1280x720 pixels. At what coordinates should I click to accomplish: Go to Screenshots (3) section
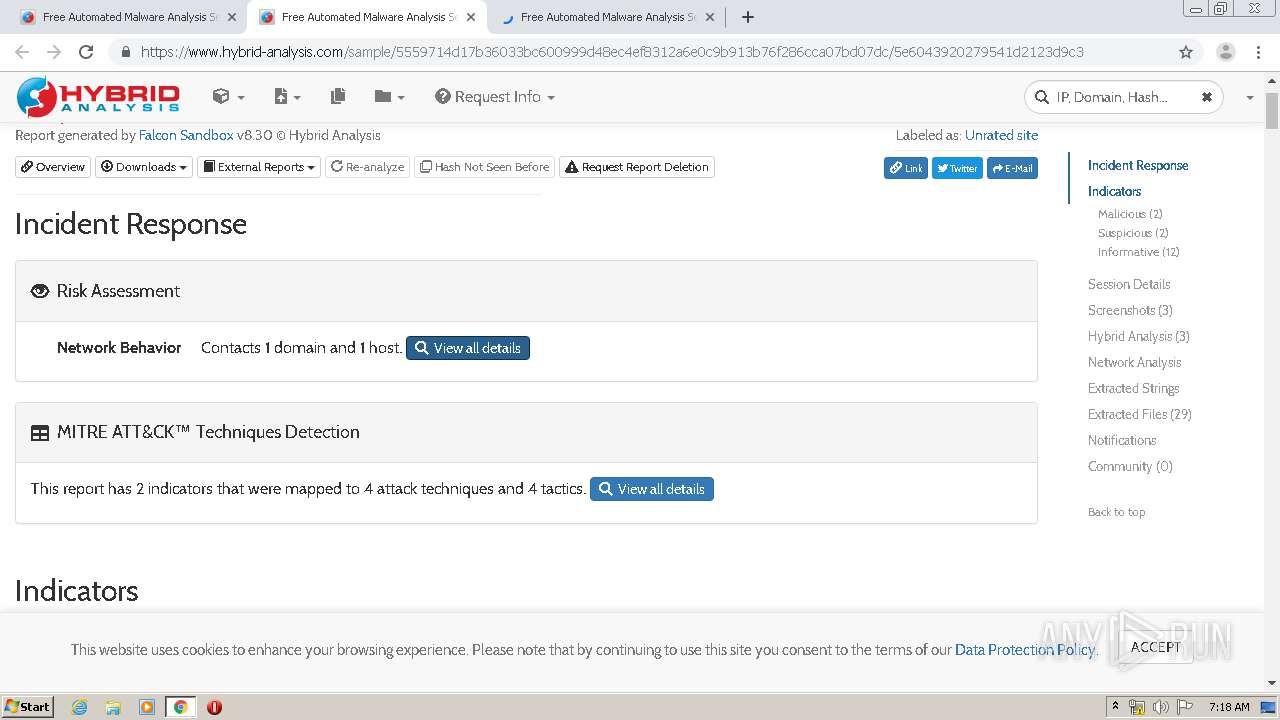click(1130, 310)
